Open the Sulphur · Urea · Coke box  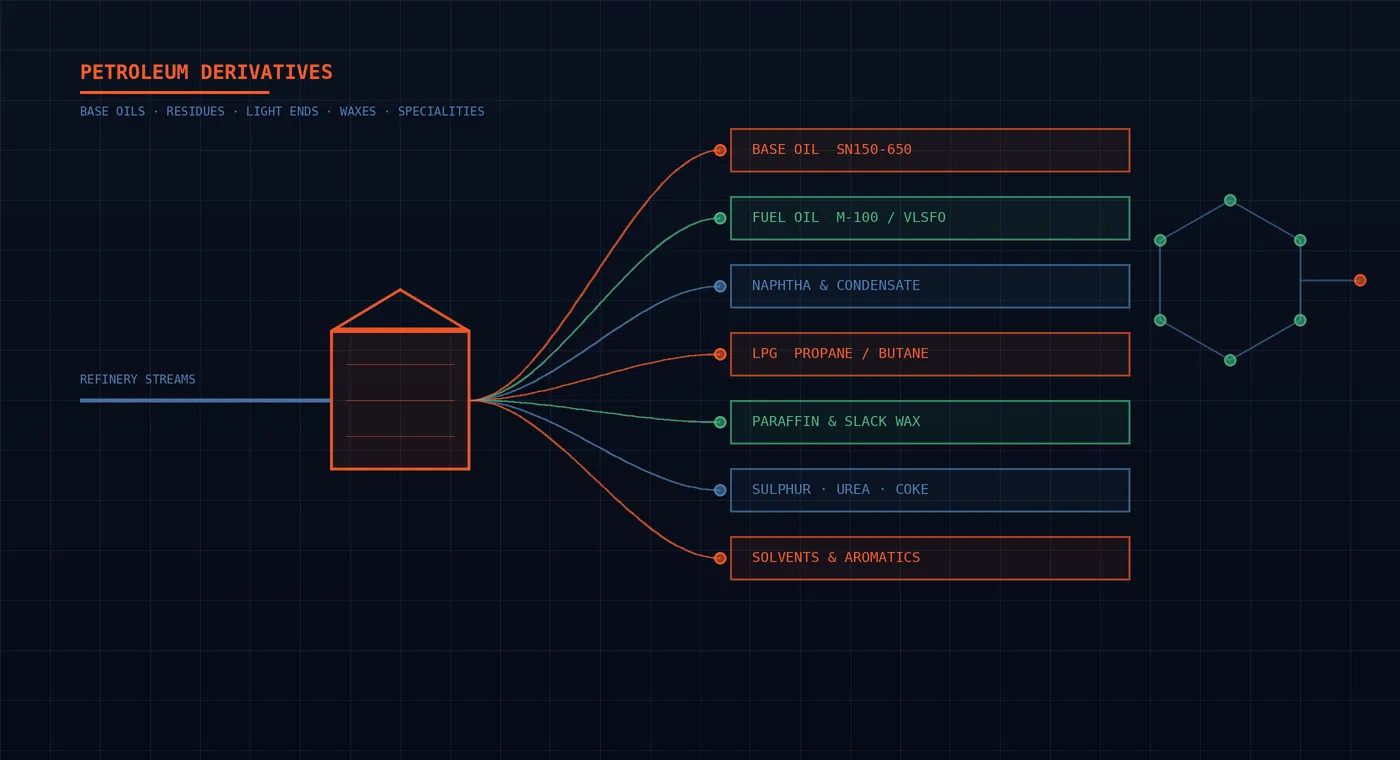930,490
